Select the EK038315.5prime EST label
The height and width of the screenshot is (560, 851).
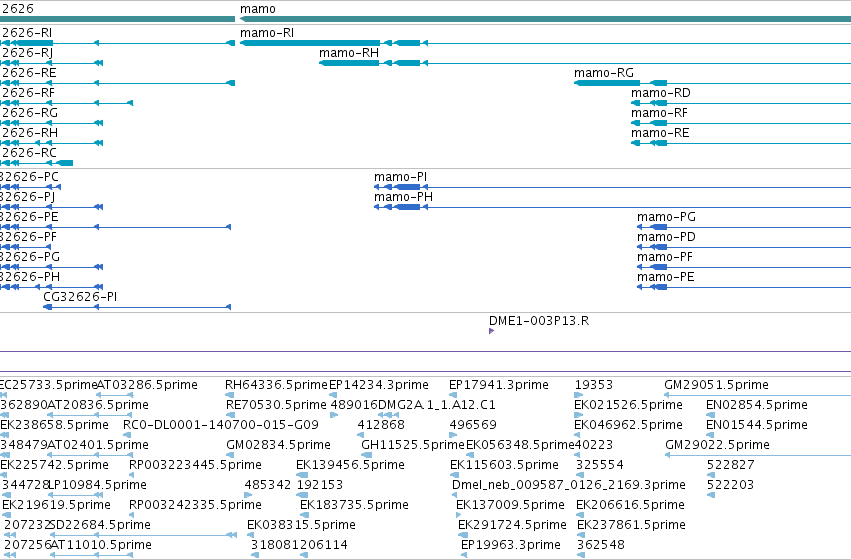(301, 525)
